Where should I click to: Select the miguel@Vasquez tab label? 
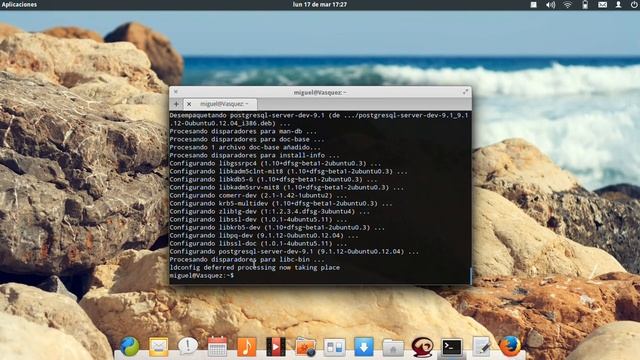pos(224,104)
